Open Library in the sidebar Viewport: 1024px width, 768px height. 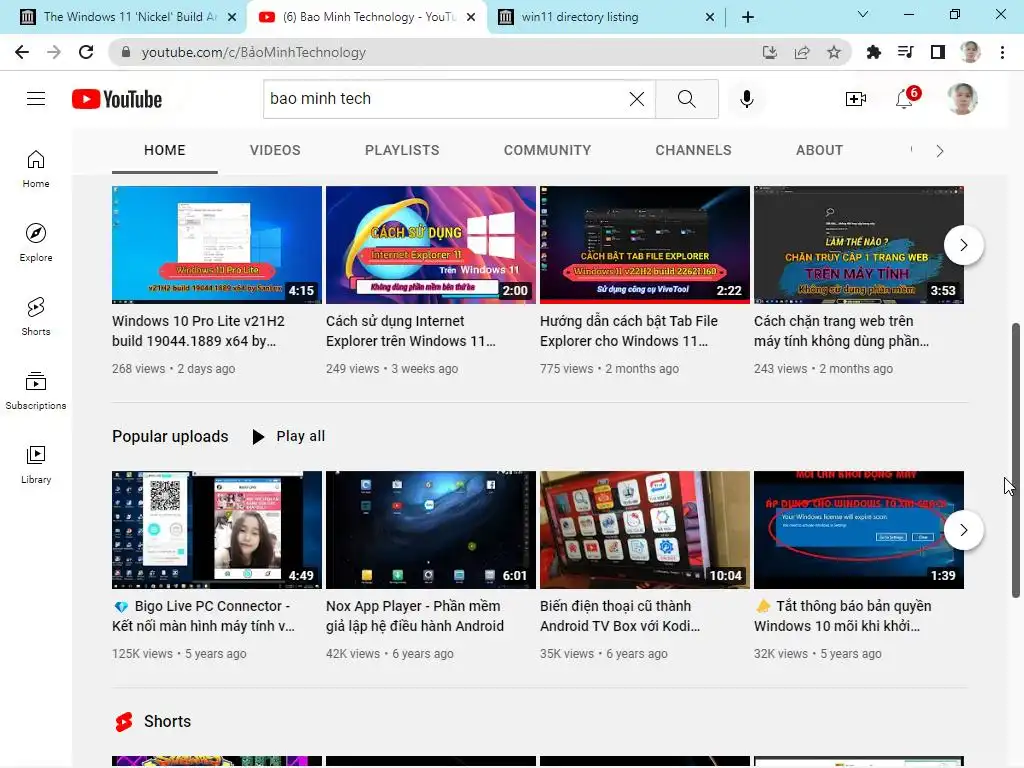(x=36, y=464)
